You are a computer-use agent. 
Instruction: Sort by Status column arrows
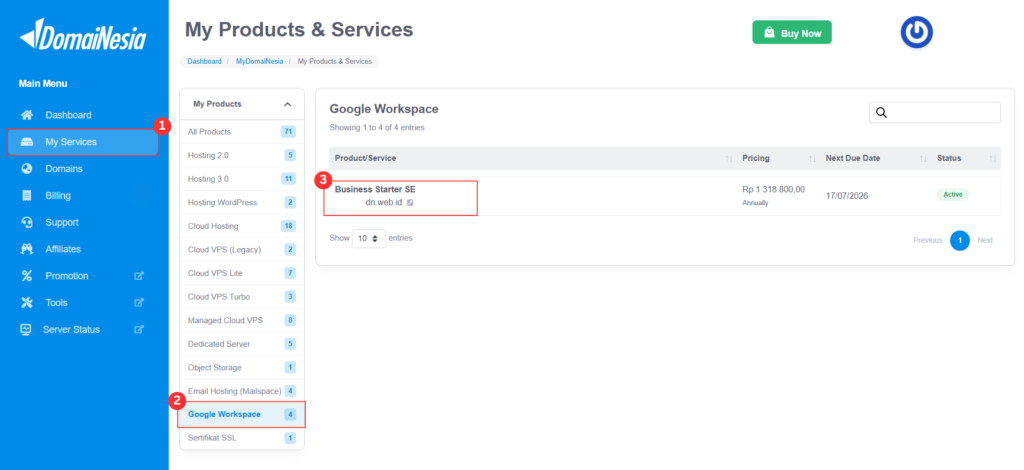[x=993, y=159]
